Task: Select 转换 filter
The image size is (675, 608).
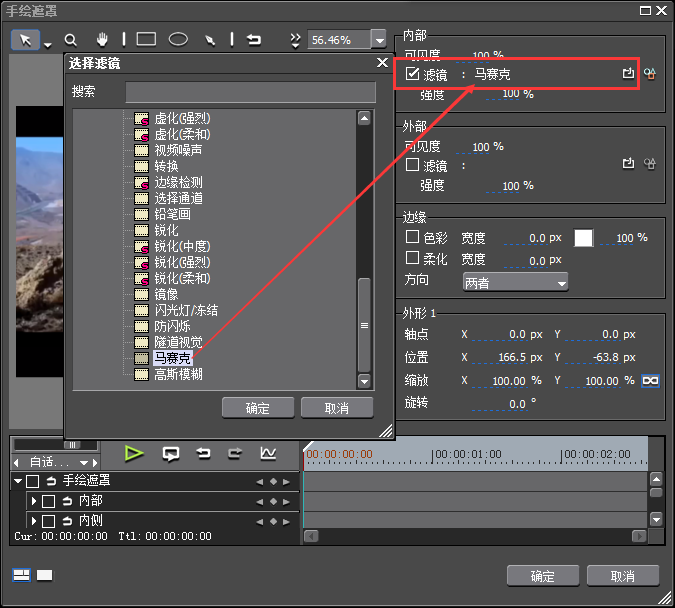Action: click(x=166, y=166)
